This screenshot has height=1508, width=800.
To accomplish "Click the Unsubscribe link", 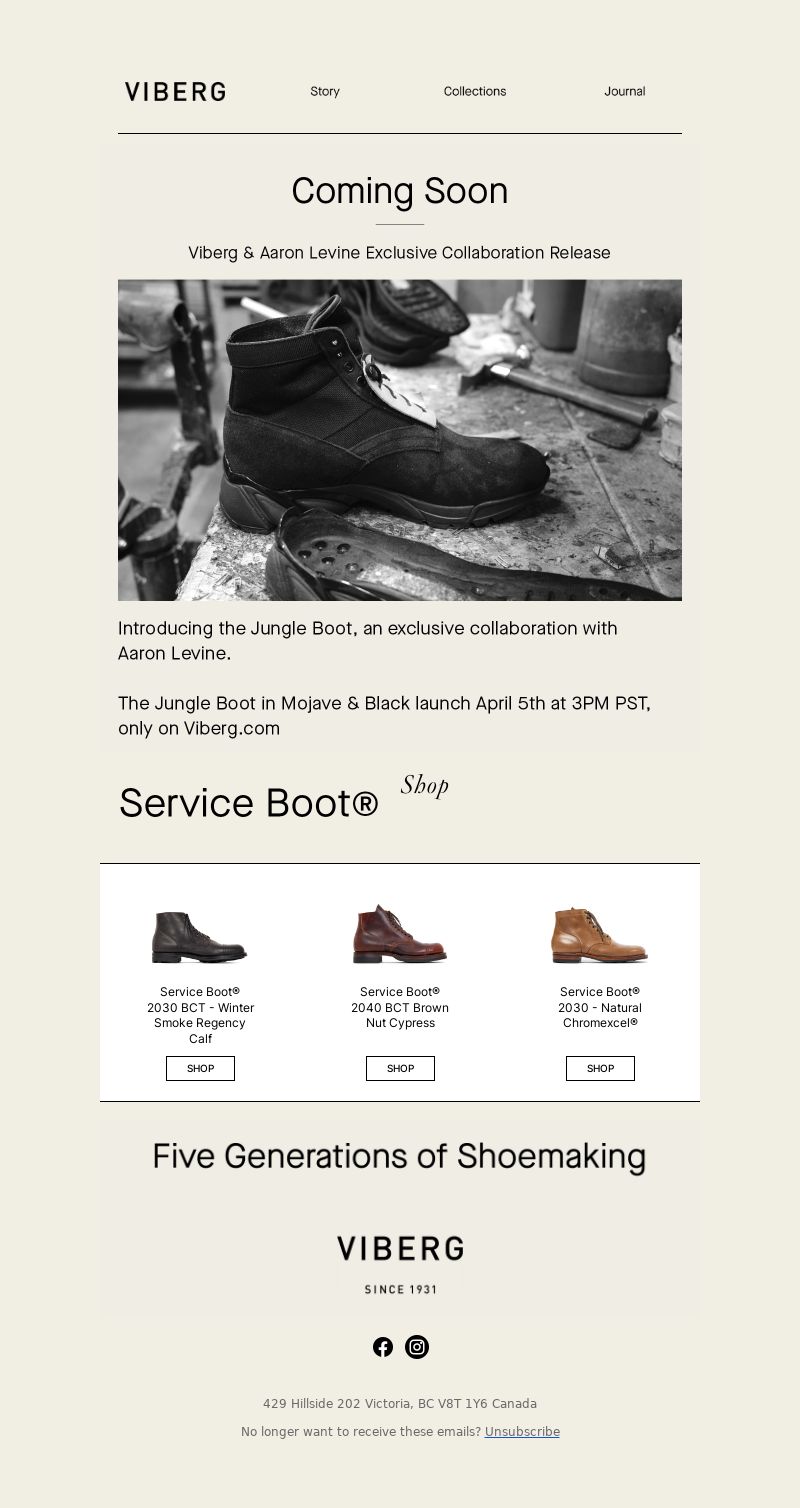I will [522, 1432].
